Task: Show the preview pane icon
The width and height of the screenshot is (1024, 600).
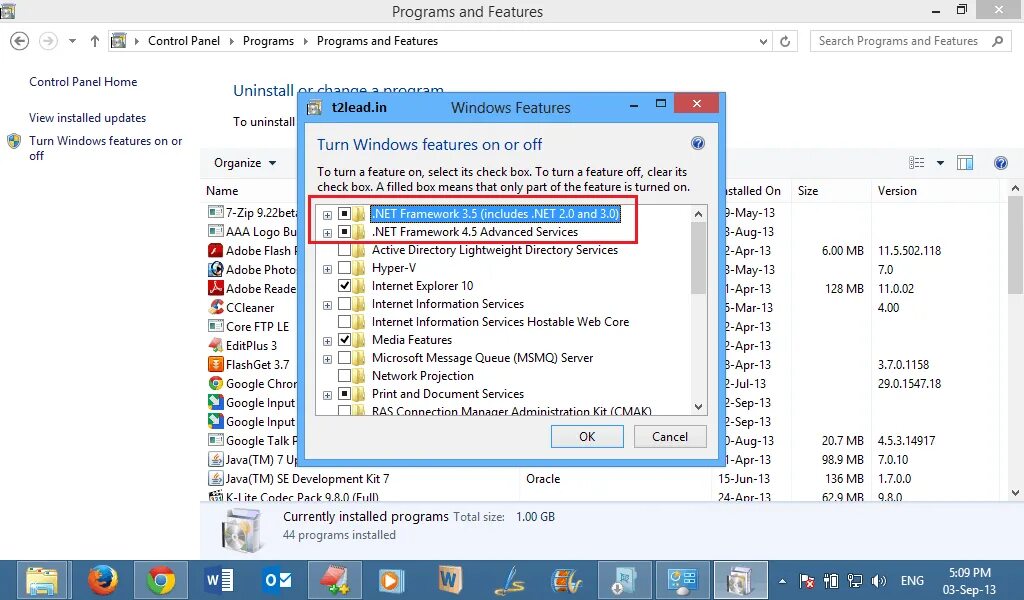Action: [965, 163]
